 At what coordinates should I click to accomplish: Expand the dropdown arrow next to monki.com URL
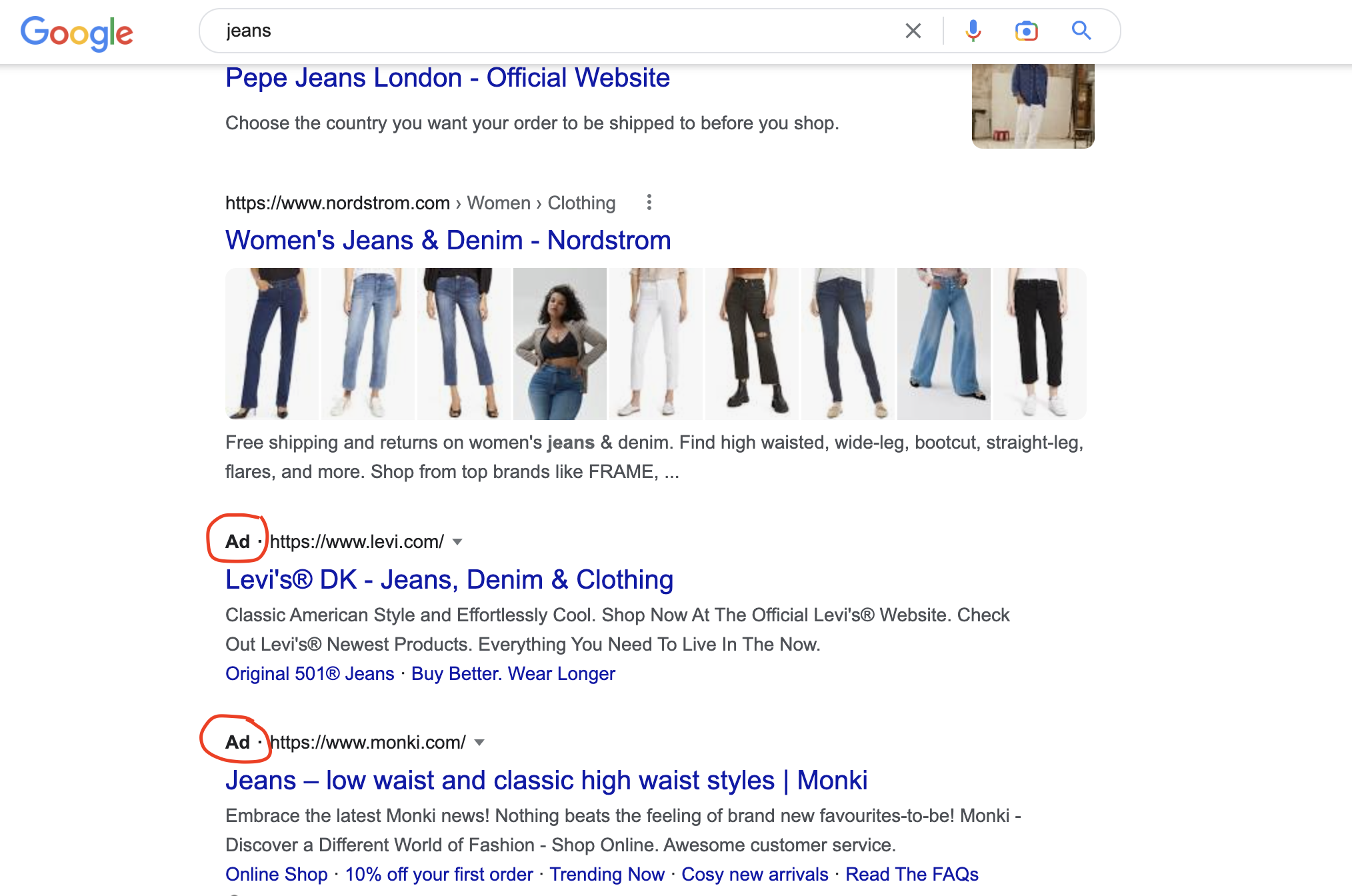(x=479, y=742)
